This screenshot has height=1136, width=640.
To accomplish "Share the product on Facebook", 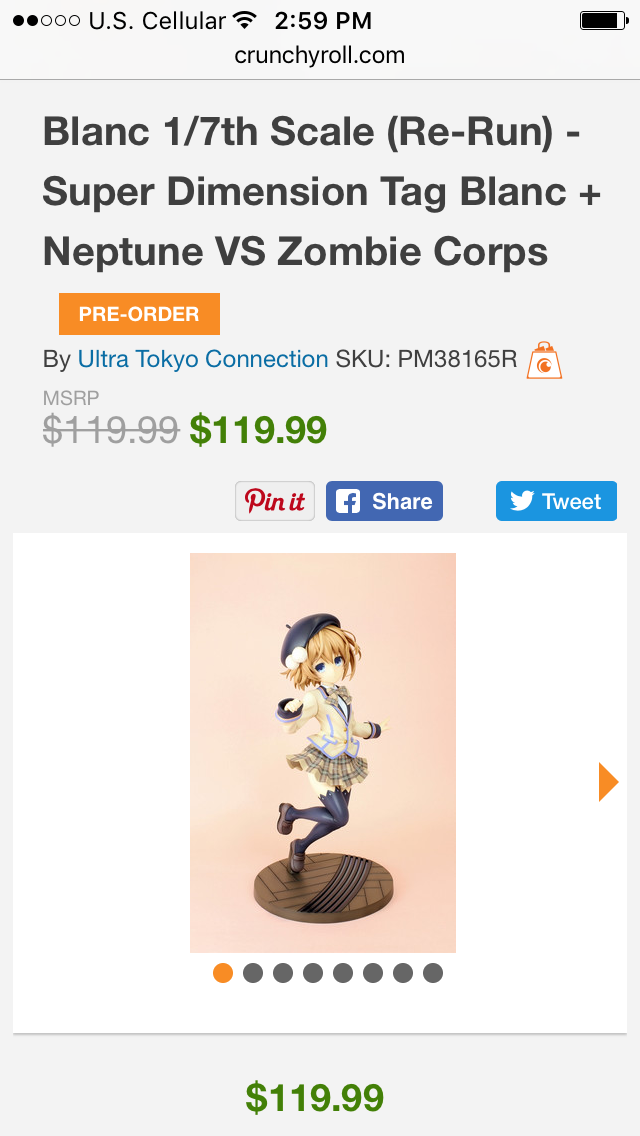I will [384, 501].
